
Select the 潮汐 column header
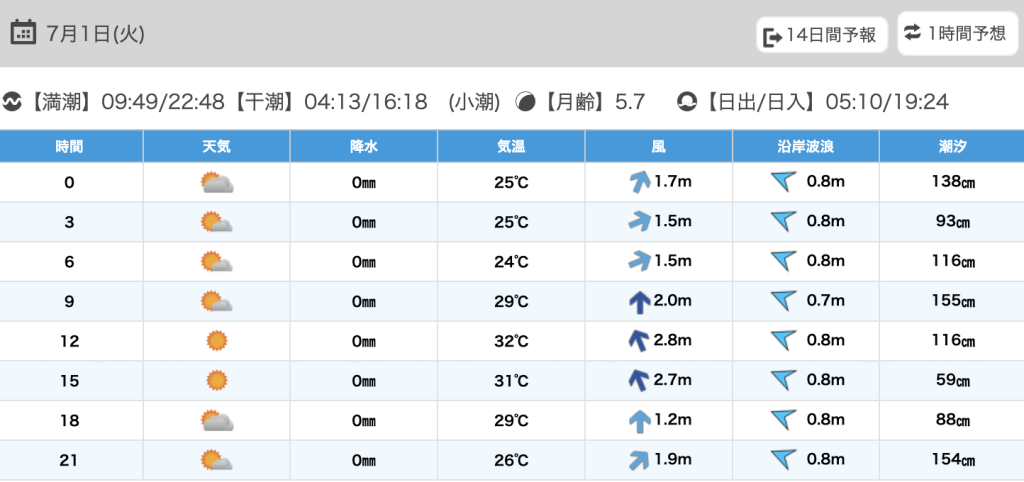pyautogui.click(x=951, y=147)
